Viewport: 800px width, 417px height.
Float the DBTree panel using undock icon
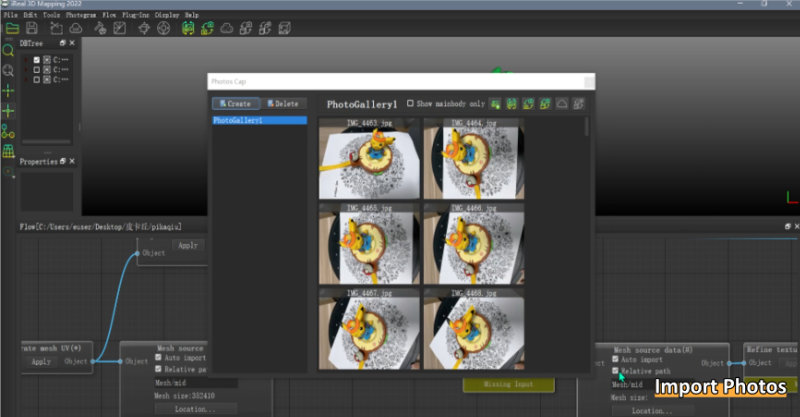point(62,43)
